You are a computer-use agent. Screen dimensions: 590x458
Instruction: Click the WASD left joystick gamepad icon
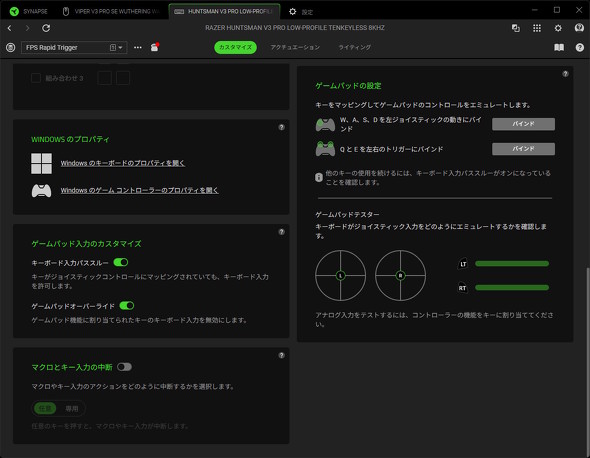point(325,125)
